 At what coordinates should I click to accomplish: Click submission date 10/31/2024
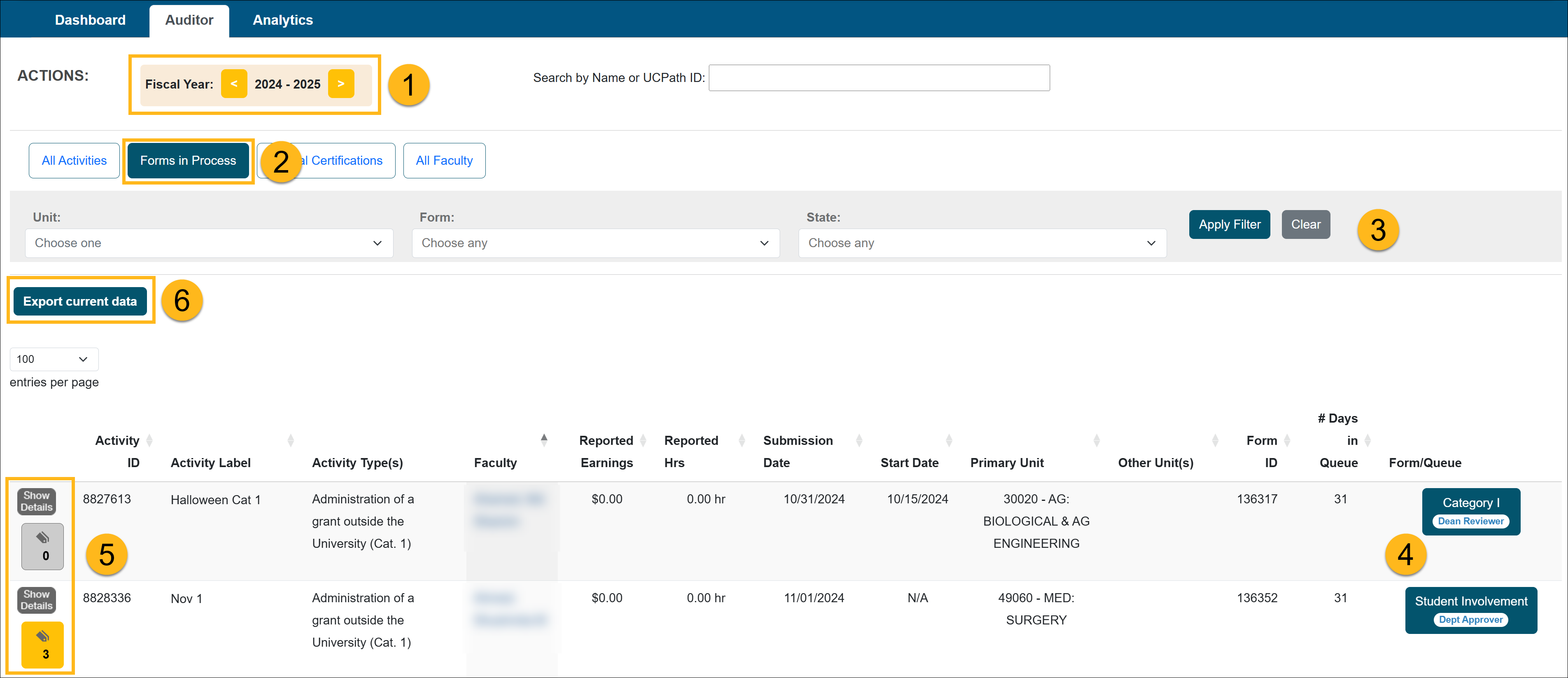(x=814, y=499)
